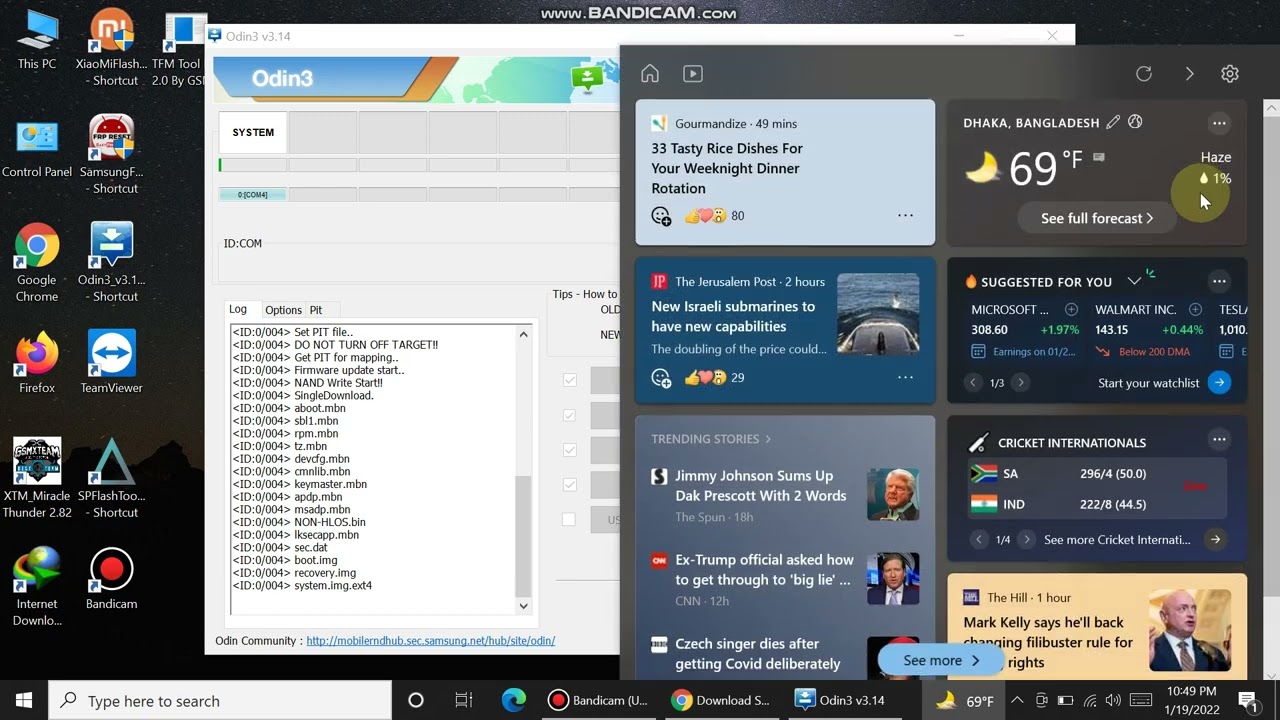1280x720 pixels.
Task: Open TeamViewer desktop icon
Action: [x=111, y=362]
